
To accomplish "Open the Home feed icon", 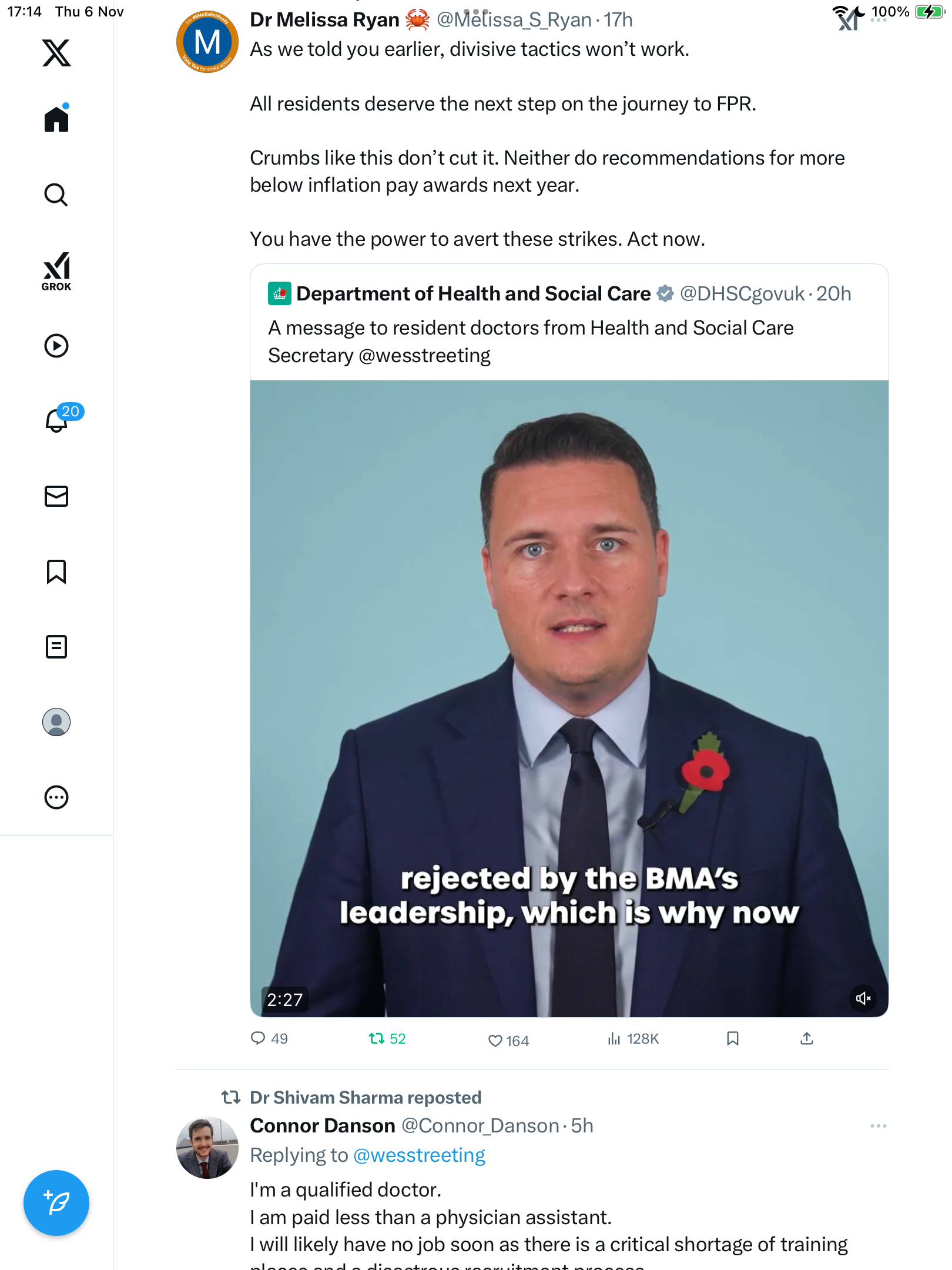I will tap(56, 119).
